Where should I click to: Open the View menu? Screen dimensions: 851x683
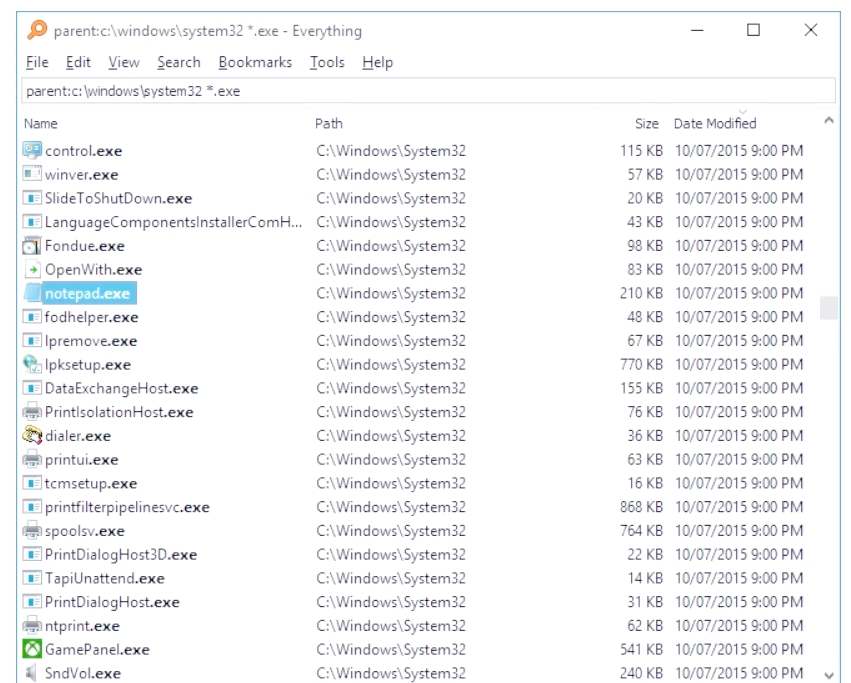pyautogui.click(x=124, y=62)
